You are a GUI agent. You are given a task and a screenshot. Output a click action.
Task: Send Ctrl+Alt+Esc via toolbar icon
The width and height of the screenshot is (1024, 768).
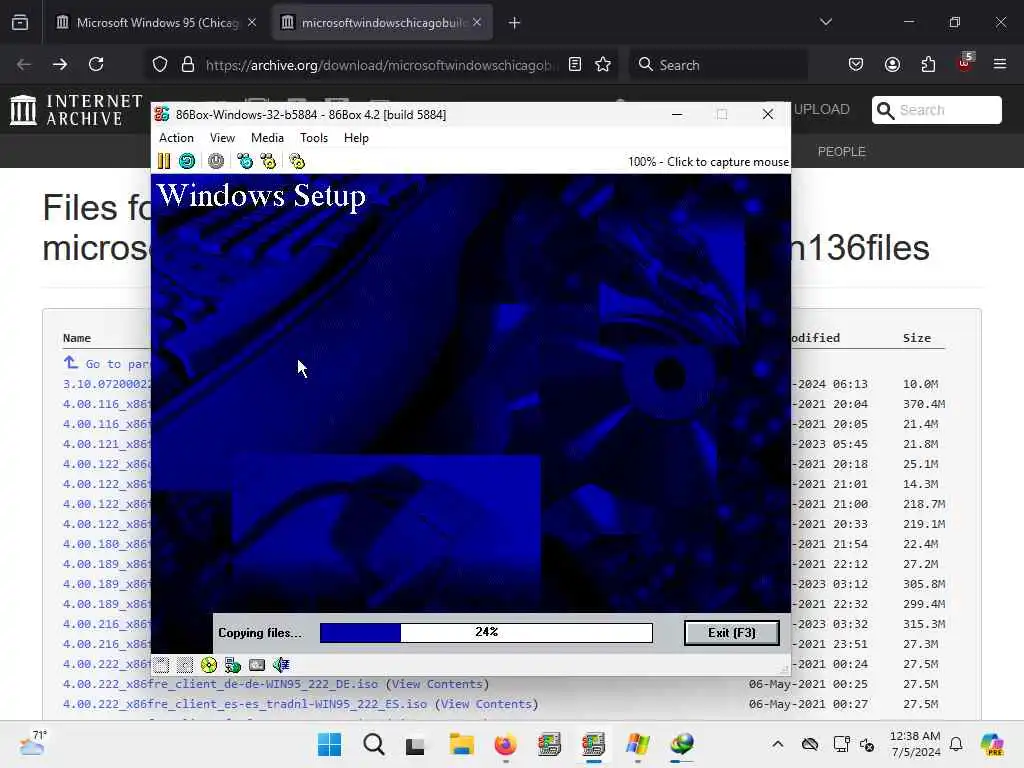click(268, 161)
